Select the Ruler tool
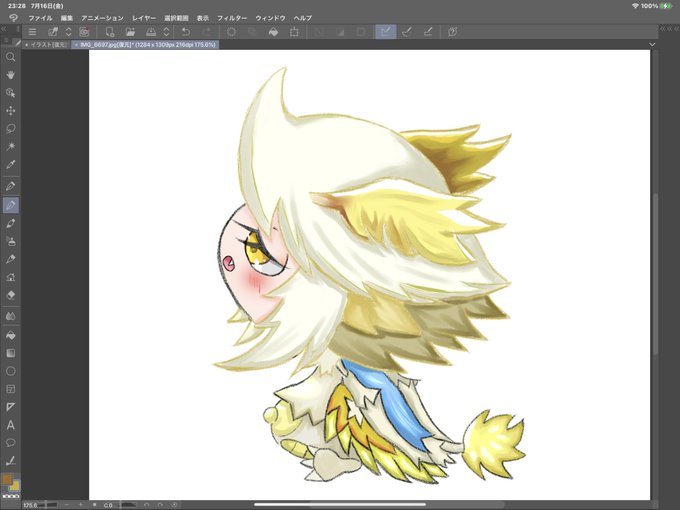The height and width of the screenshot is (510, 680). coord(10,407)
